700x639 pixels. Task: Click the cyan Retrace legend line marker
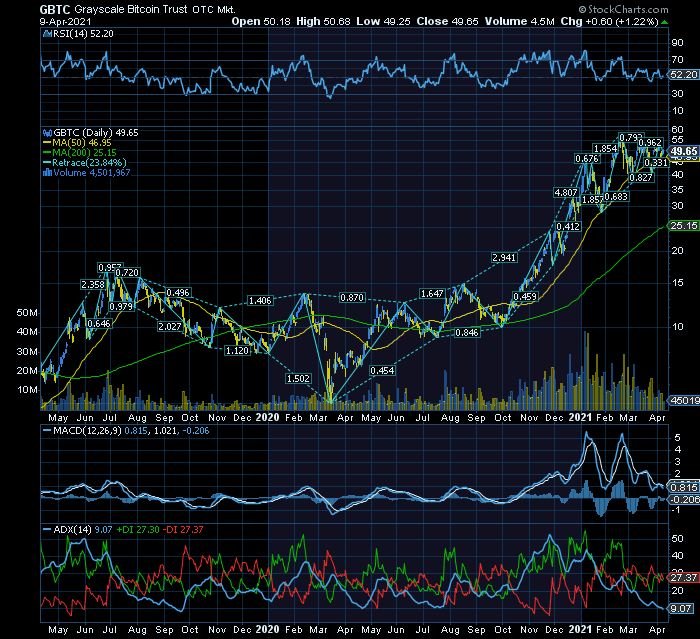[47, 163]
